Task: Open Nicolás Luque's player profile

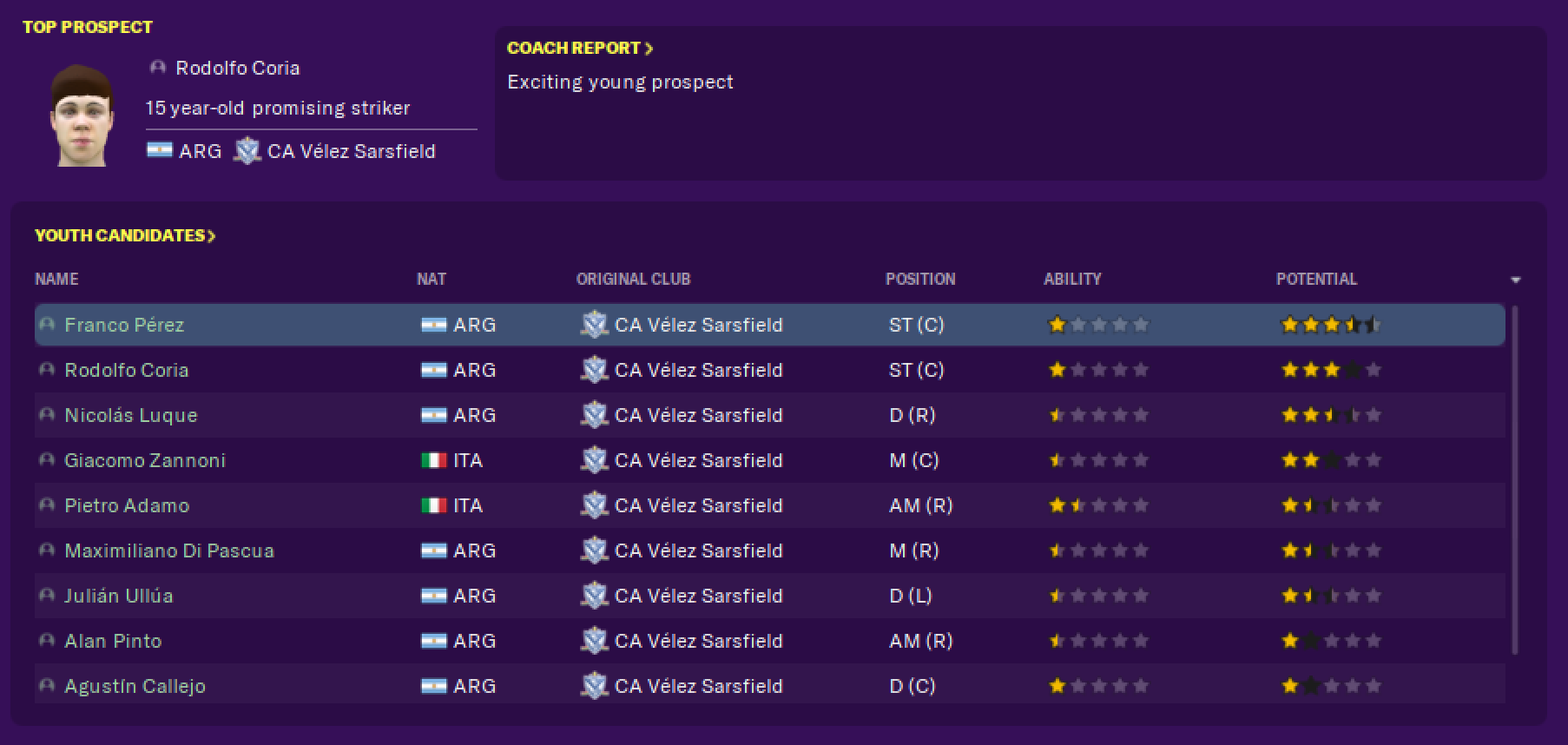Action: click(131, 415)
